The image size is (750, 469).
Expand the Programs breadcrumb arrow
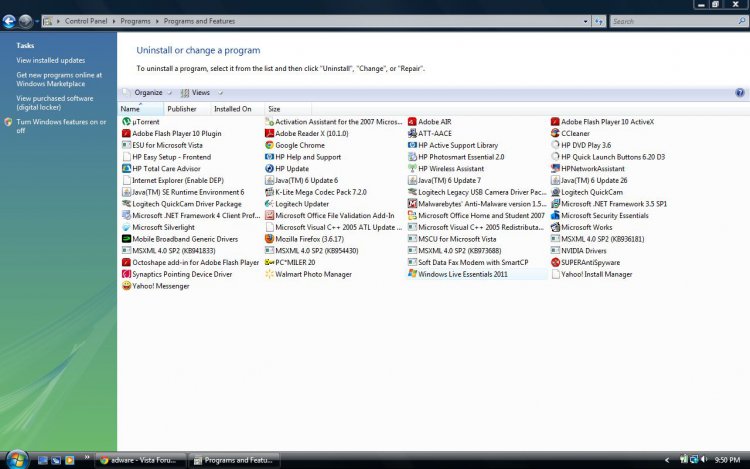157,21
